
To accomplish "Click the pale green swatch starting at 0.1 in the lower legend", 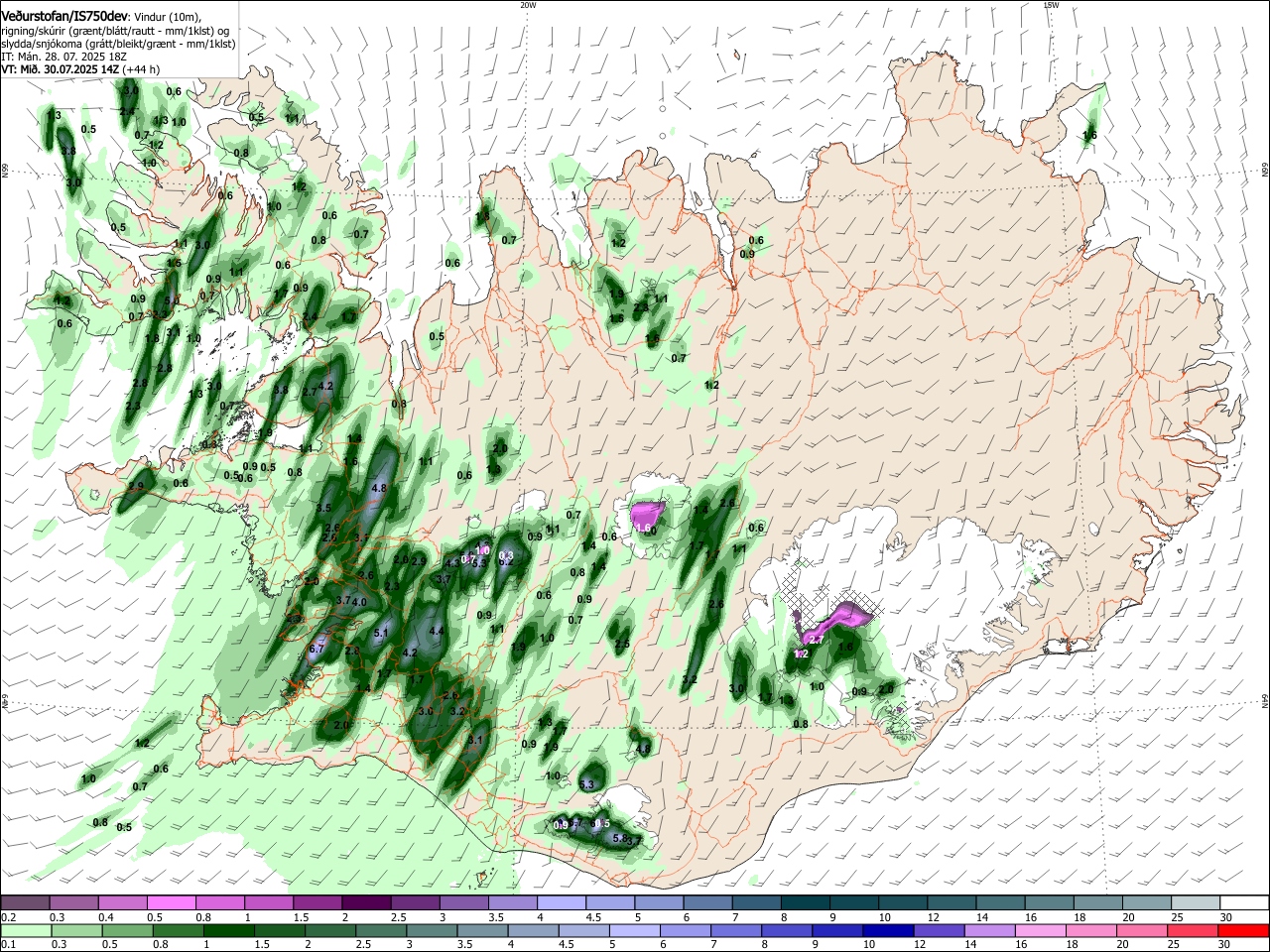I will (26, 930).
